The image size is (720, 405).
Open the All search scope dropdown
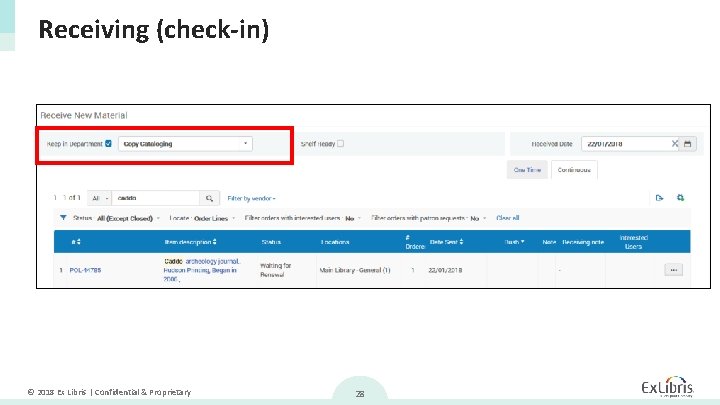point(99,198)
